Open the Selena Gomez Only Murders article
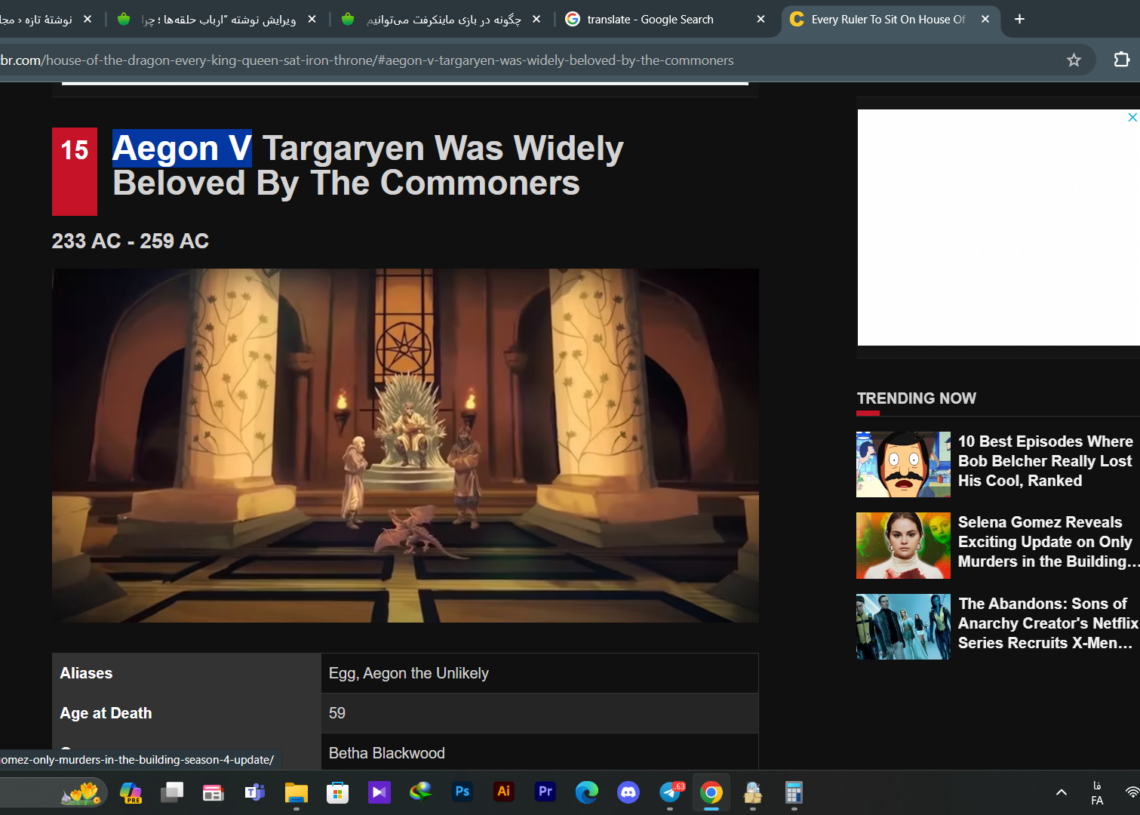The width and height of the screenshot is (1140, 815). click(x=1046, y=542)
